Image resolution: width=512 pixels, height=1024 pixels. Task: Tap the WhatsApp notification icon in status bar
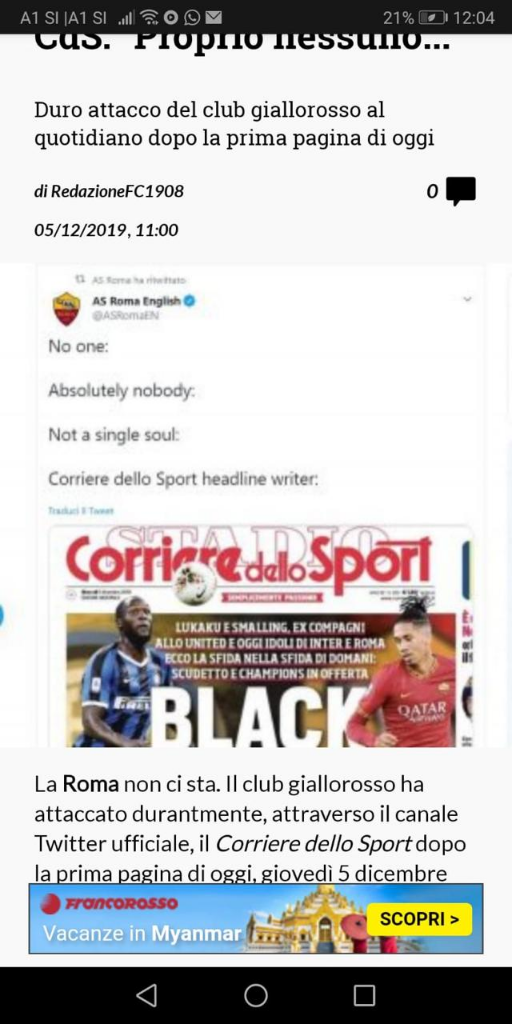193,18
